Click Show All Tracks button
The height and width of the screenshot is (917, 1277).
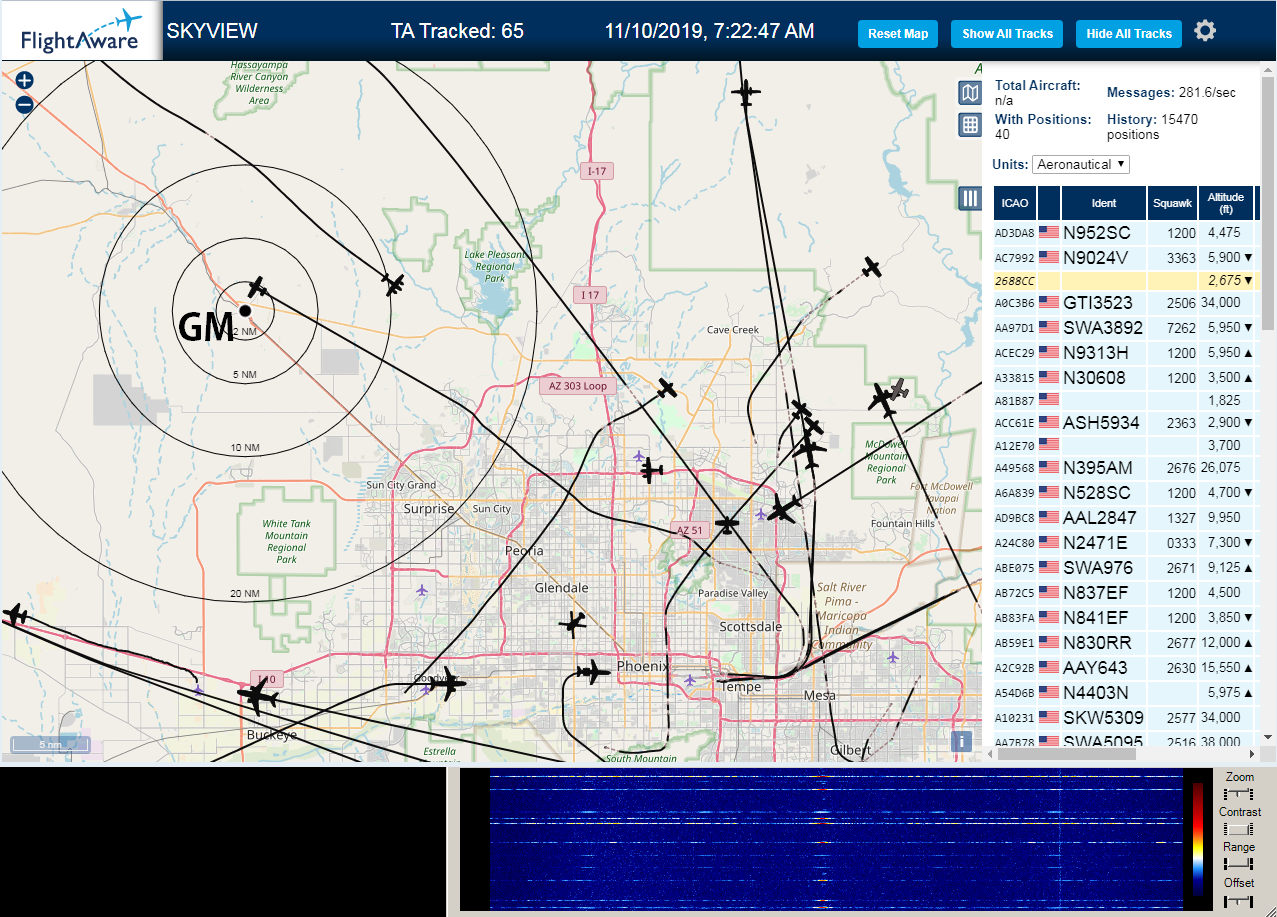tap(1007, 34)
